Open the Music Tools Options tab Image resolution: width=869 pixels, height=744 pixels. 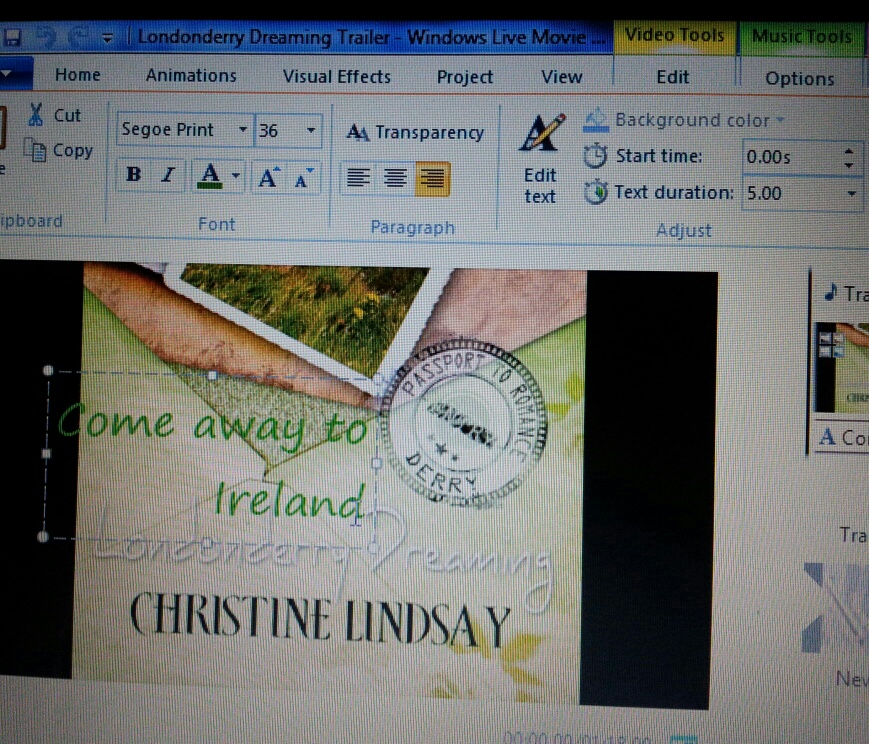(800, 79)
